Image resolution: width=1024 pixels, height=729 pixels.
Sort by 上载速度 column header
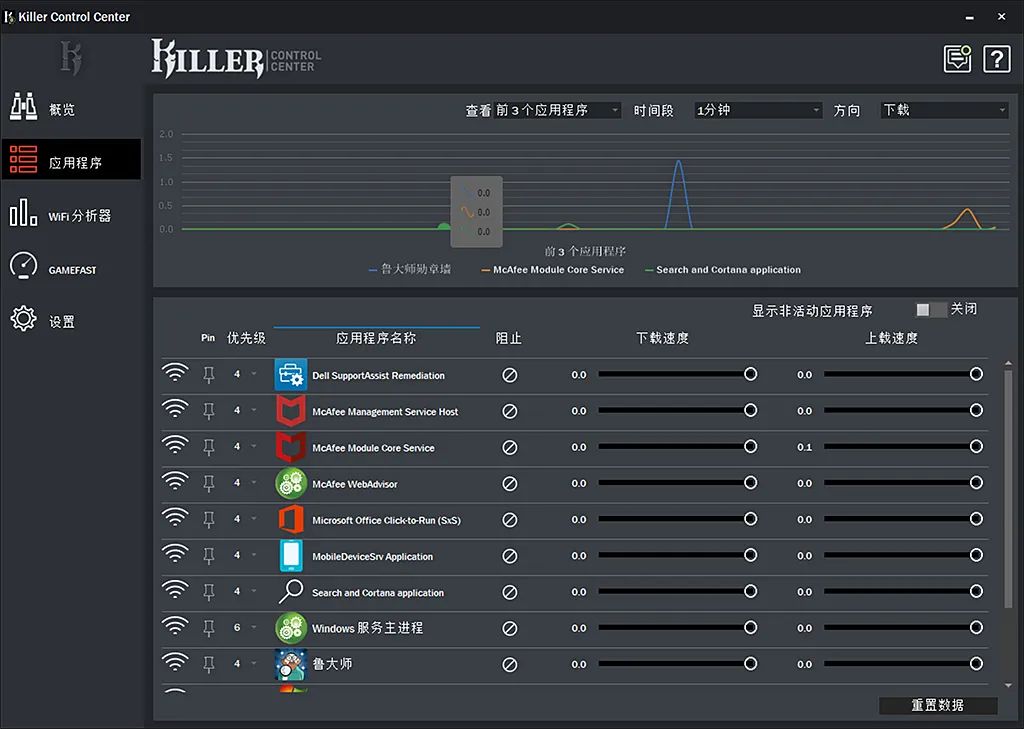coord(891,338)
